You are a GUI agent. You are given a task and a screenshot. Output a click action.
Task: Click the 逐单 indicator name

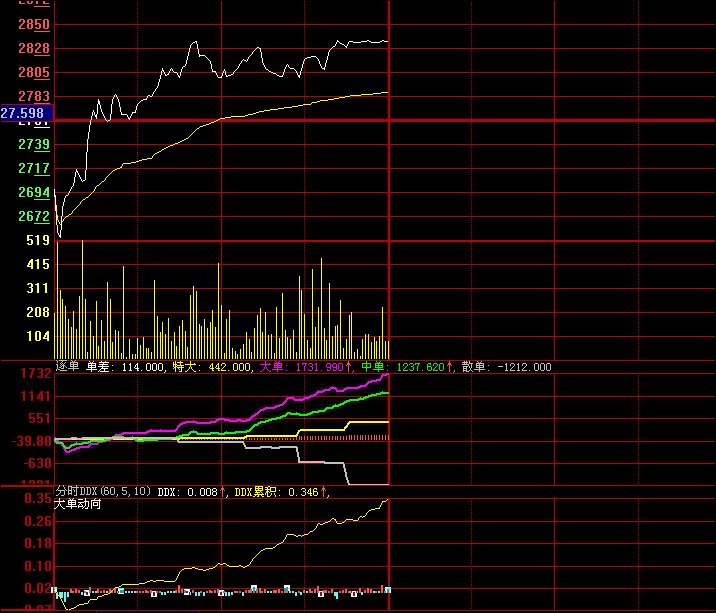(67, 367)
